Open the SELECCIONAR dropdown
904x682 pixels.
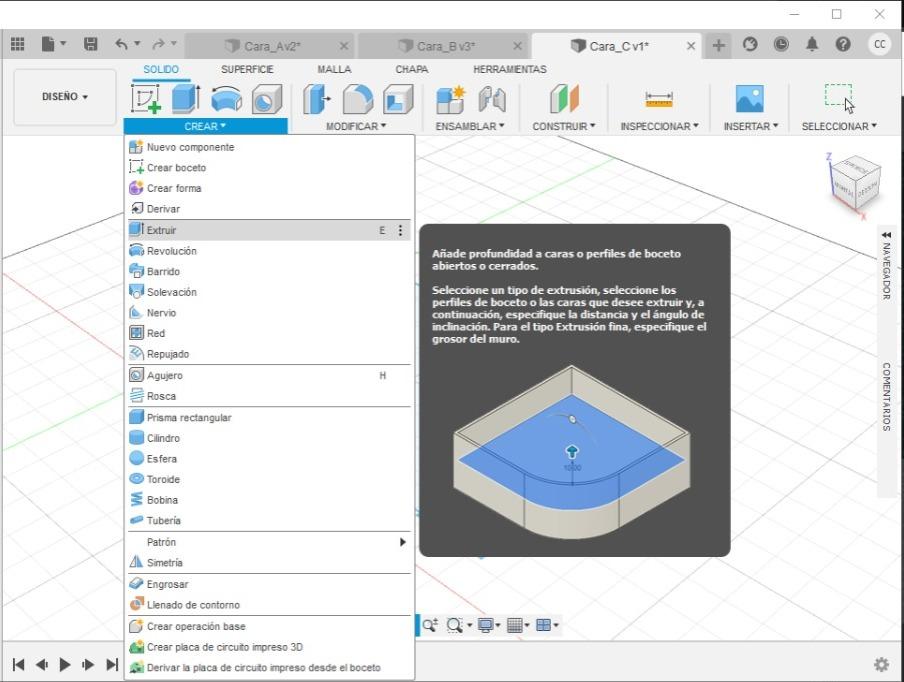839,126
